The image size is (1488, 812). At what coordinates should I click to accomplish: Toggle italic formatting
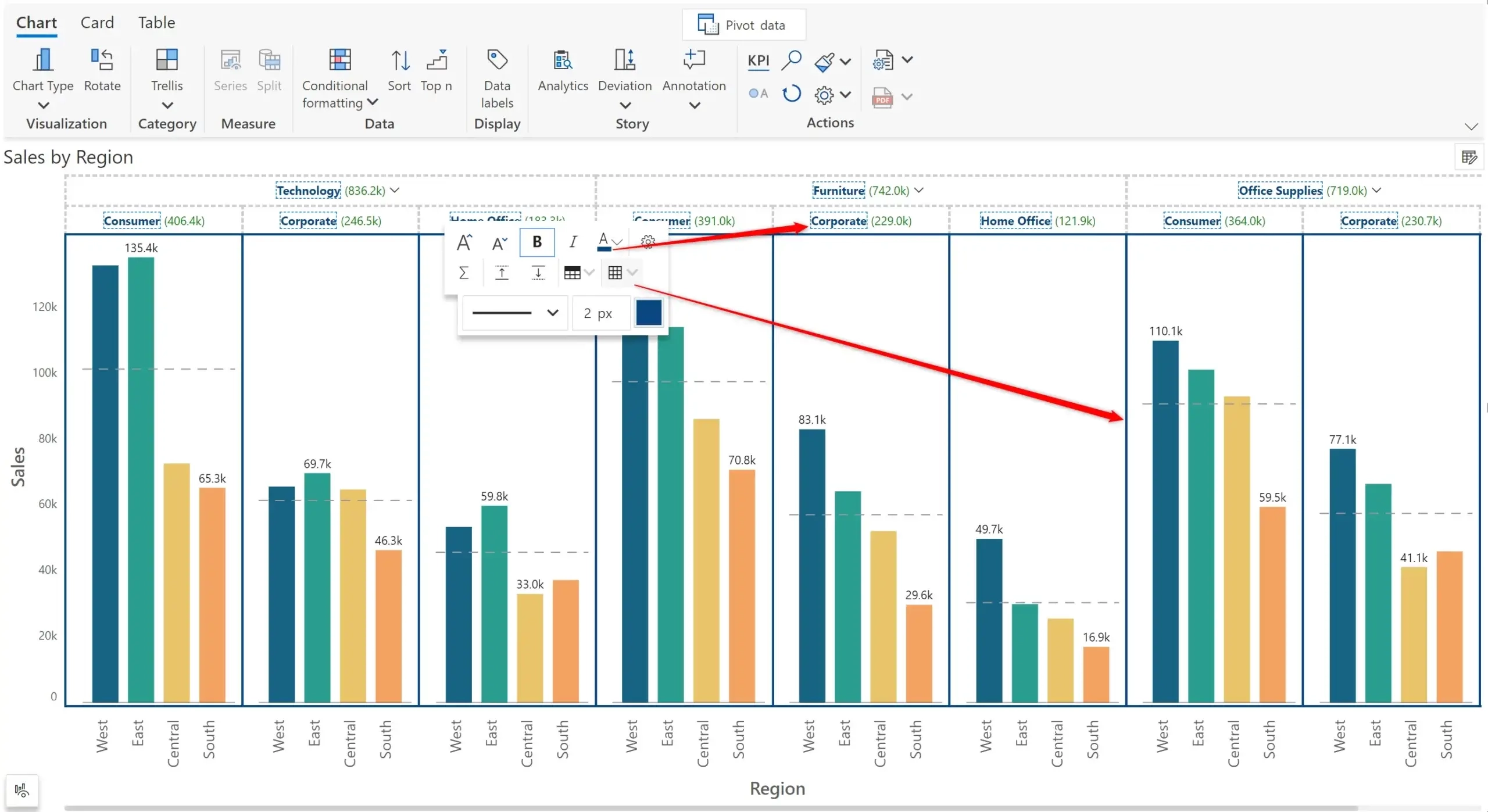(573, 242)
